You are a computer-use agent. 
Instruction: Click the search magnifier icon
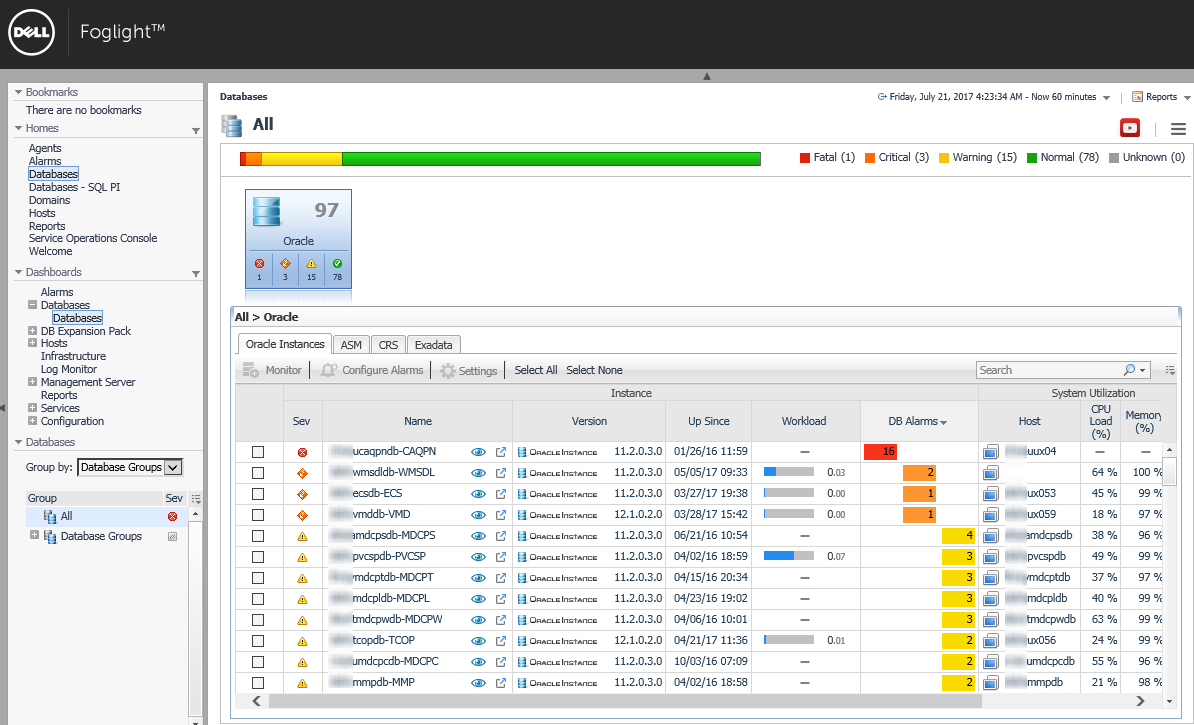coord(1129,369)
